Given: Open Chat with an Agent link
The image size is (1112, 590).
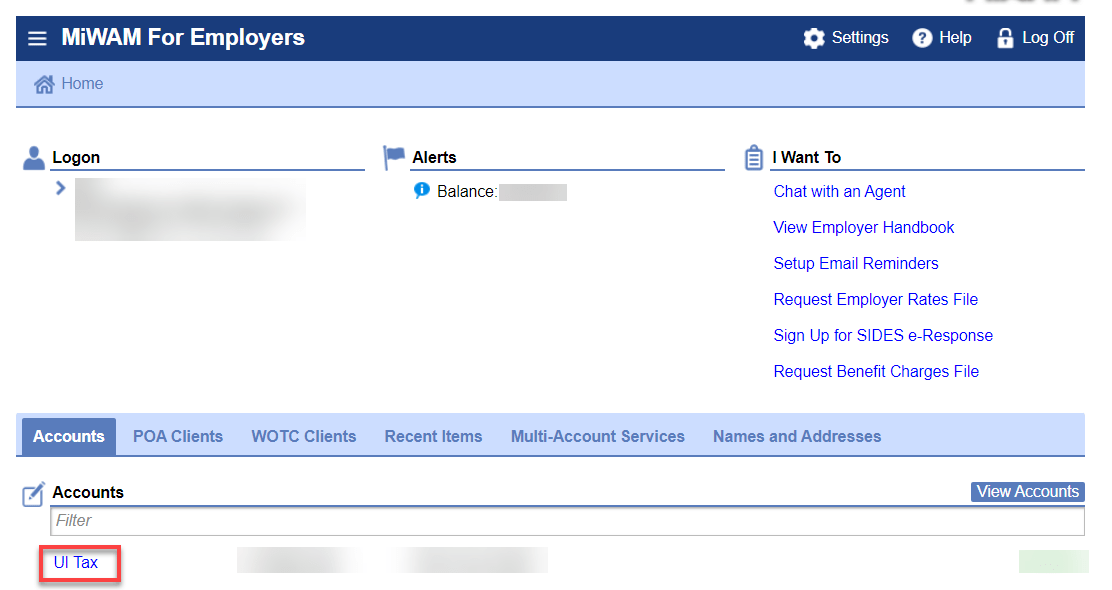Looking at the screenshot, I should [x=839, y=191].
